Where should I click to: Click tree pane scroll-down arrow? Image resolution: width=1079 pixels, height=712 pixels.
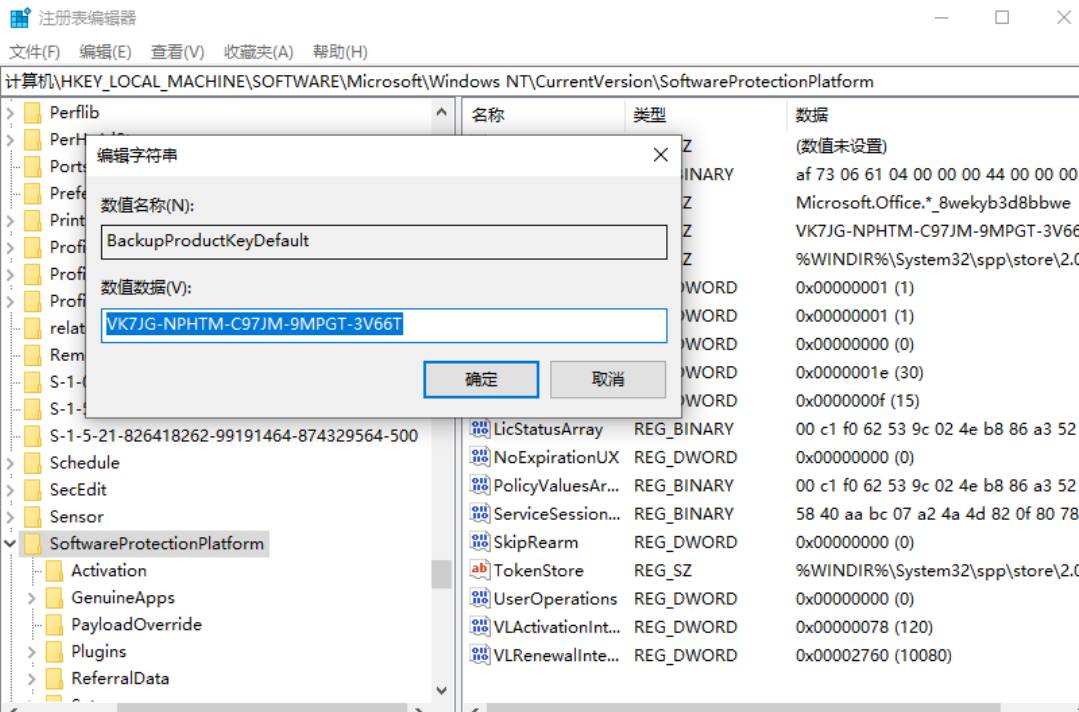(x=442, y=690)
